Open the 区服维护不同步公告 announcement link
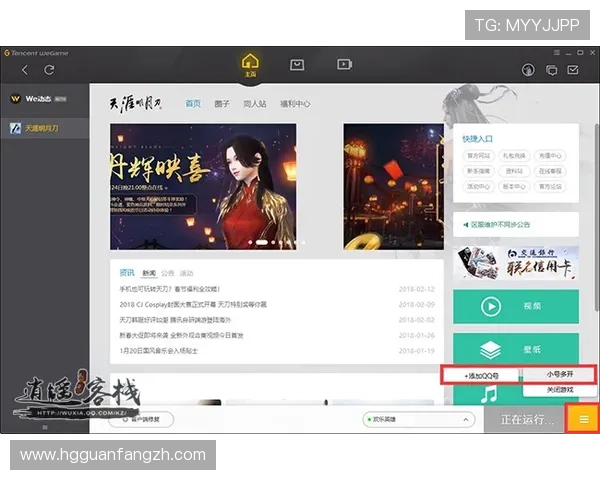The height and width of the screenshot is (480, 600). (x=500, y=225)
